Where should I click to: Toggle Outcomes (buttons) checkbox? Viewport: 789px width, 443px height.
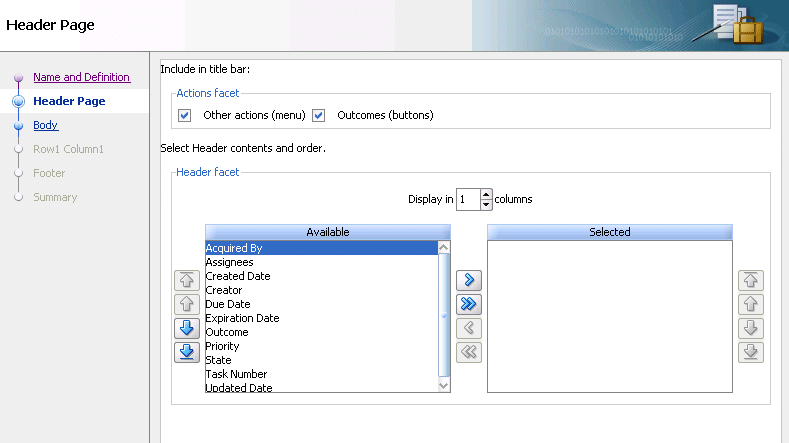pyautogui.click(x=319, y=116)
